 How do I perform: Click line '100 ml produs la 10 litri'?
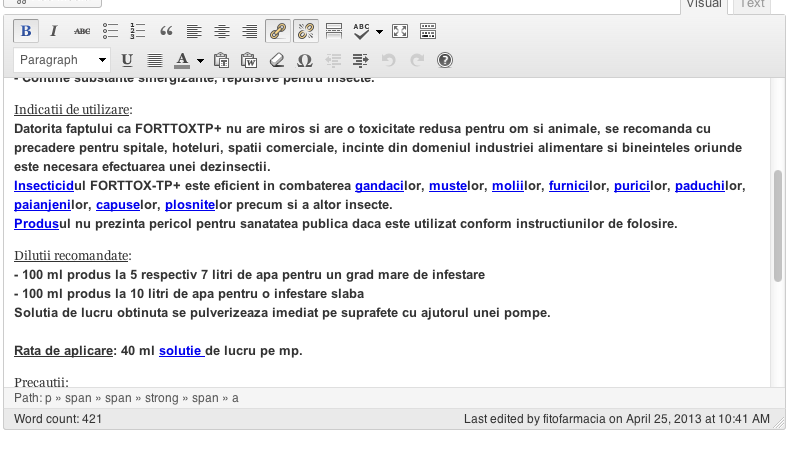coord(189,294)
